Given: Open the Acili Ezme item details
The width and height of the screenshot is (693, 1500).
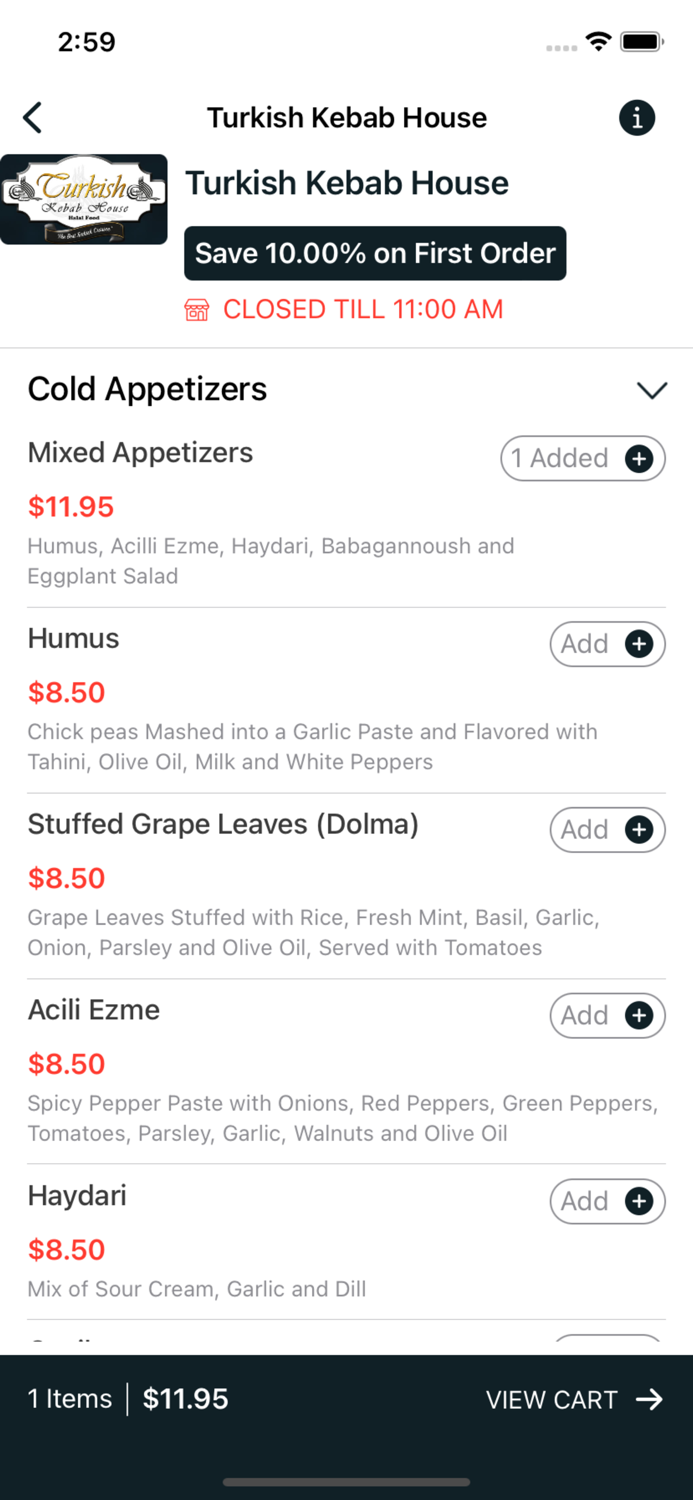Looking at the screenshot, I should pyautogui.click(x=94, y=1010).
